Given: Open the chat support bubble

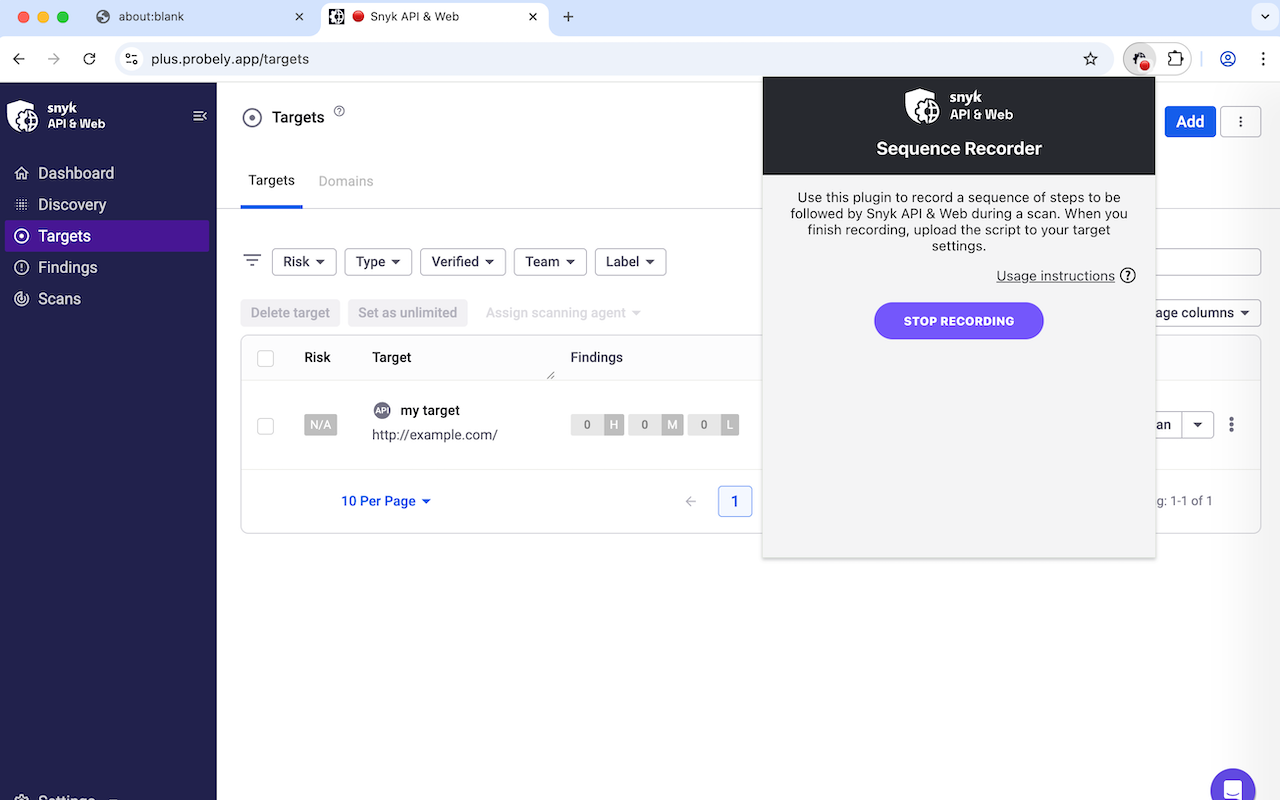Looking at the screenshot, I should pos(1232,785).
